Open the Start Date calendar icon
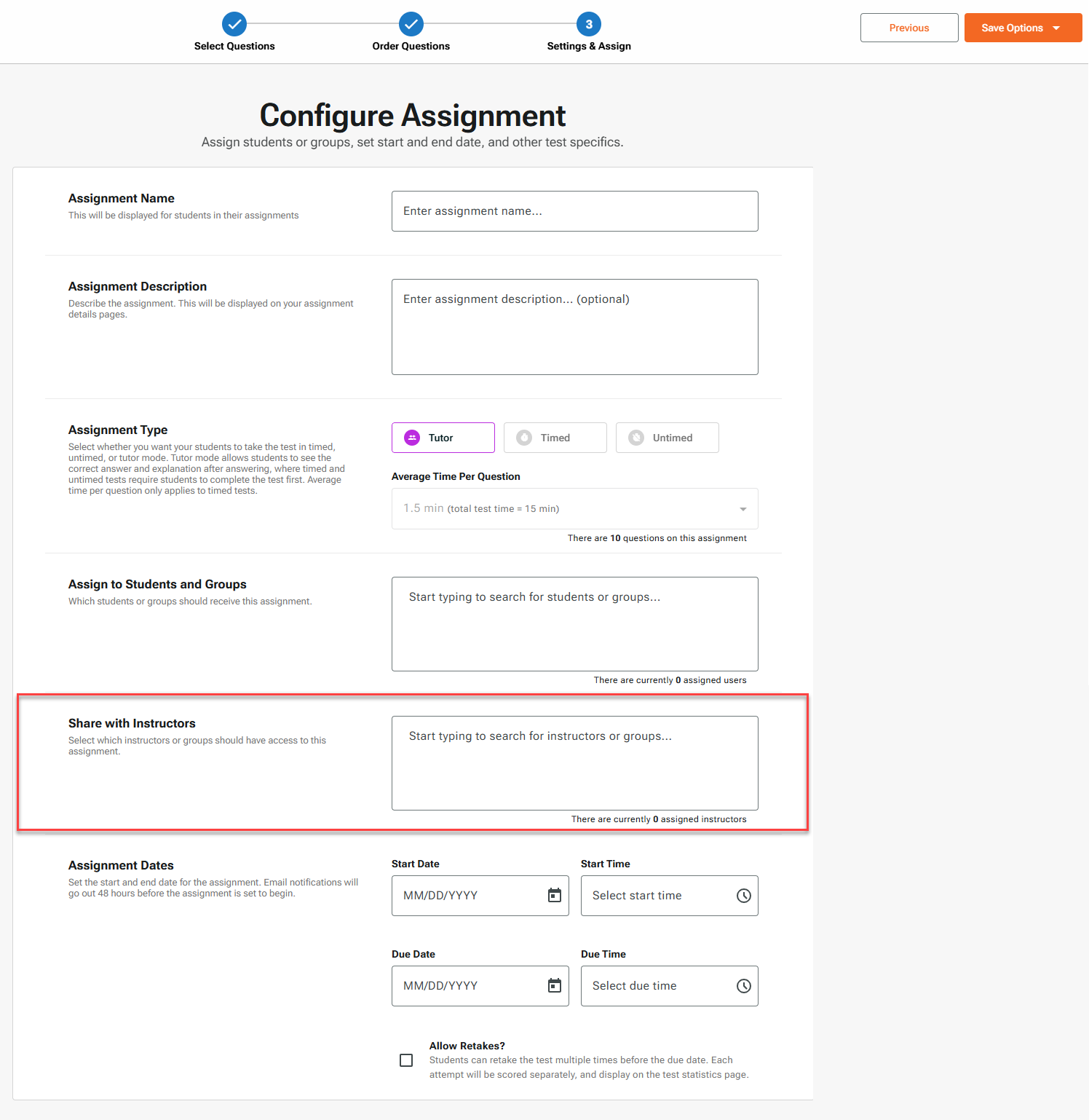 [x=554, y=895]
